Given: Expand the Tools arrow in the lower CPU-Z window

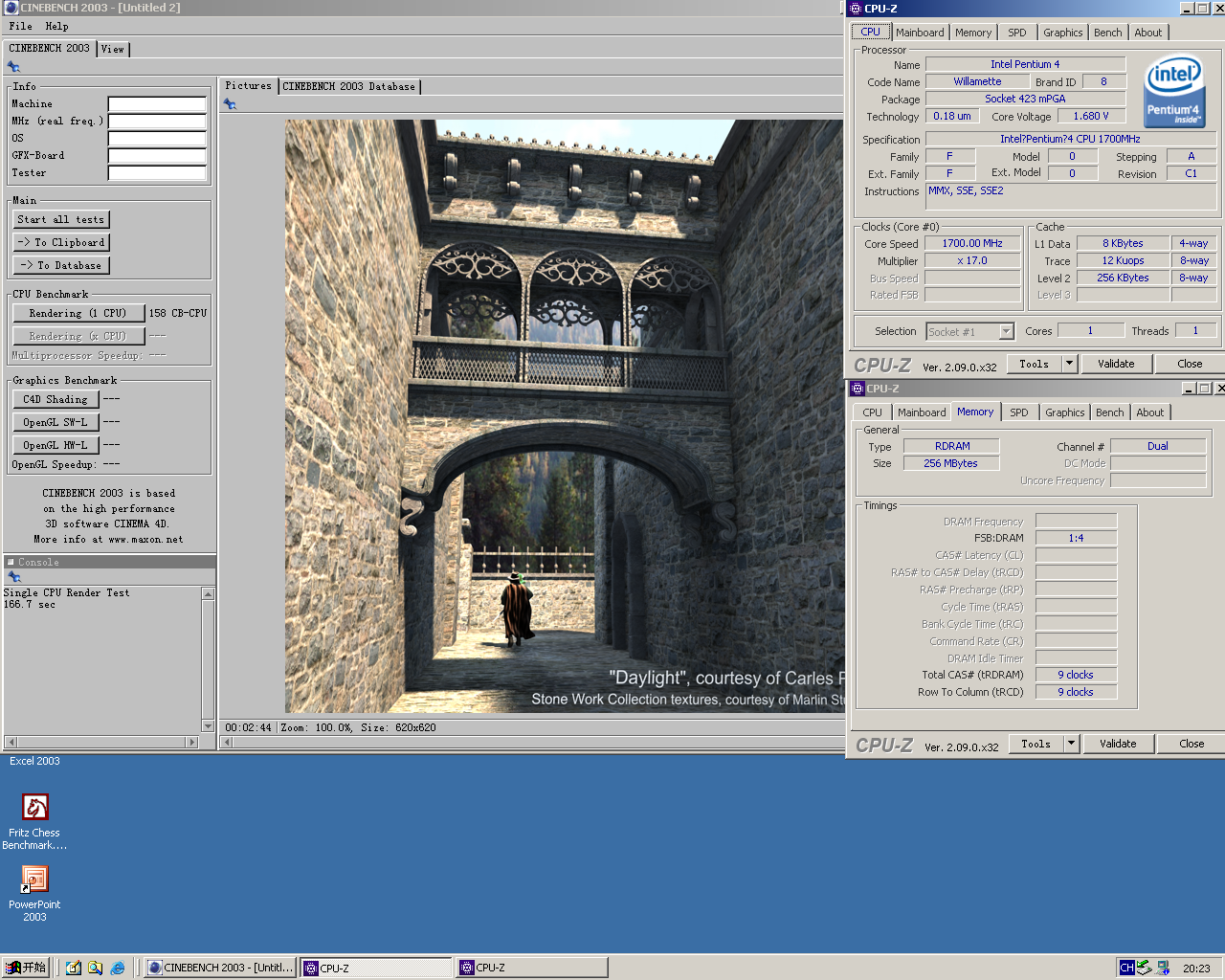Looking at the screenshot, I should 1072,744.
